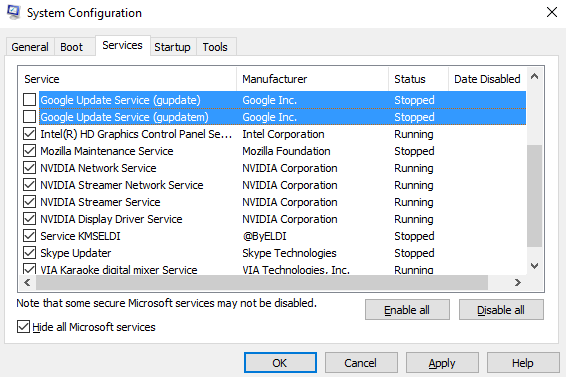This screenshot has height=377, width=566.
Task: Click the Skype Technologies manufacturer cell
Action: coord(289,253)
